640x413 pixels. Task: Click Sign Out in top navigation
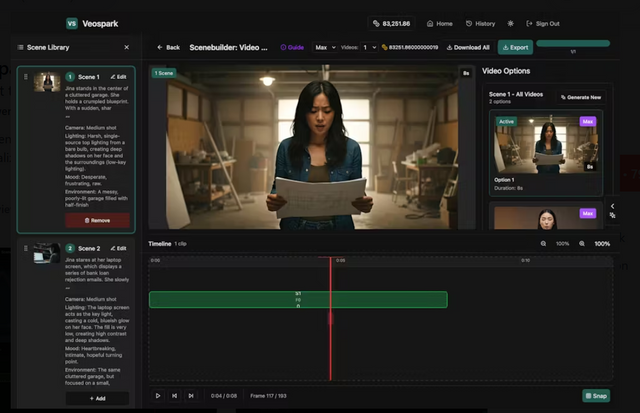click(x=543, y=24)
